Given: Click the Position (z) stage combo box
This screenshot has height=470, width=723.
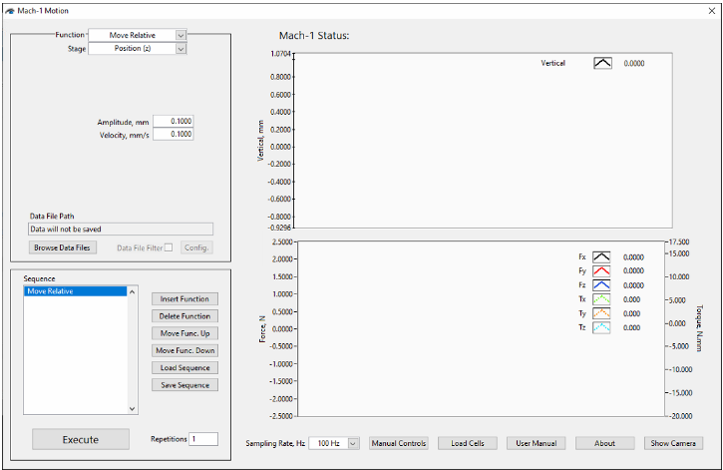Looking at the screenshot, I should click(137, 48).
